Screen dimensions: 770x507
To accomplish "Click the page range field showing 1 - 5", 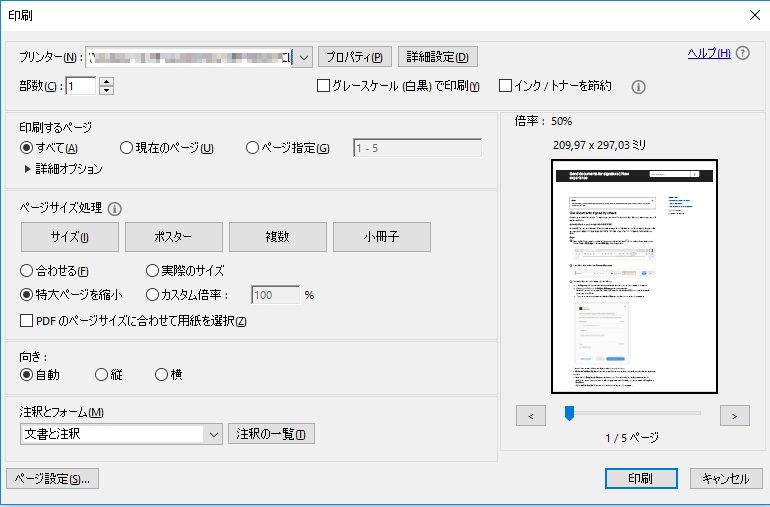I will pos(417,148).
